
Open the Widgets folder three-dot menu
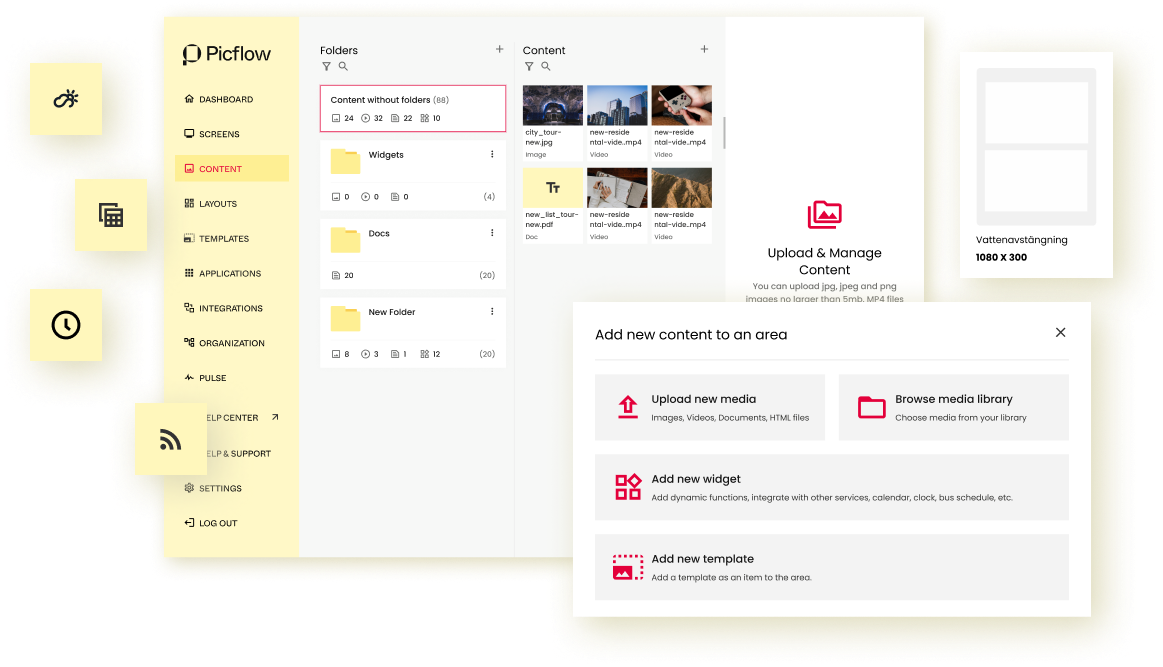coord(492,155)
